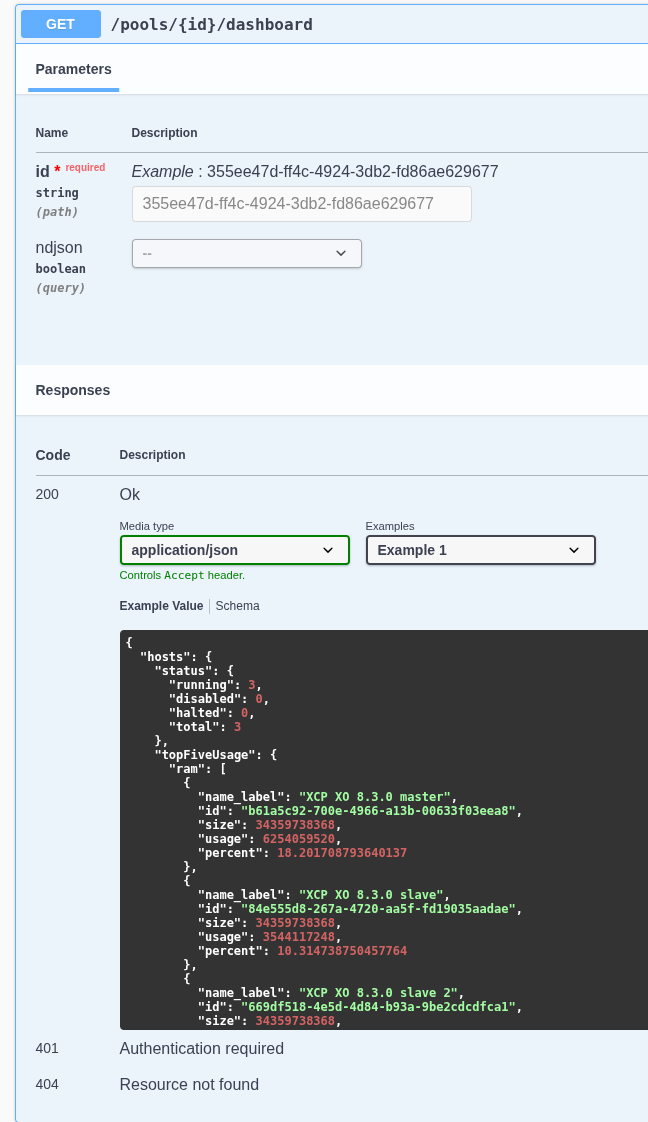Click the blue GET method badge
Viewport: 648px width, 1122px height.
click(x=61, y=24)
